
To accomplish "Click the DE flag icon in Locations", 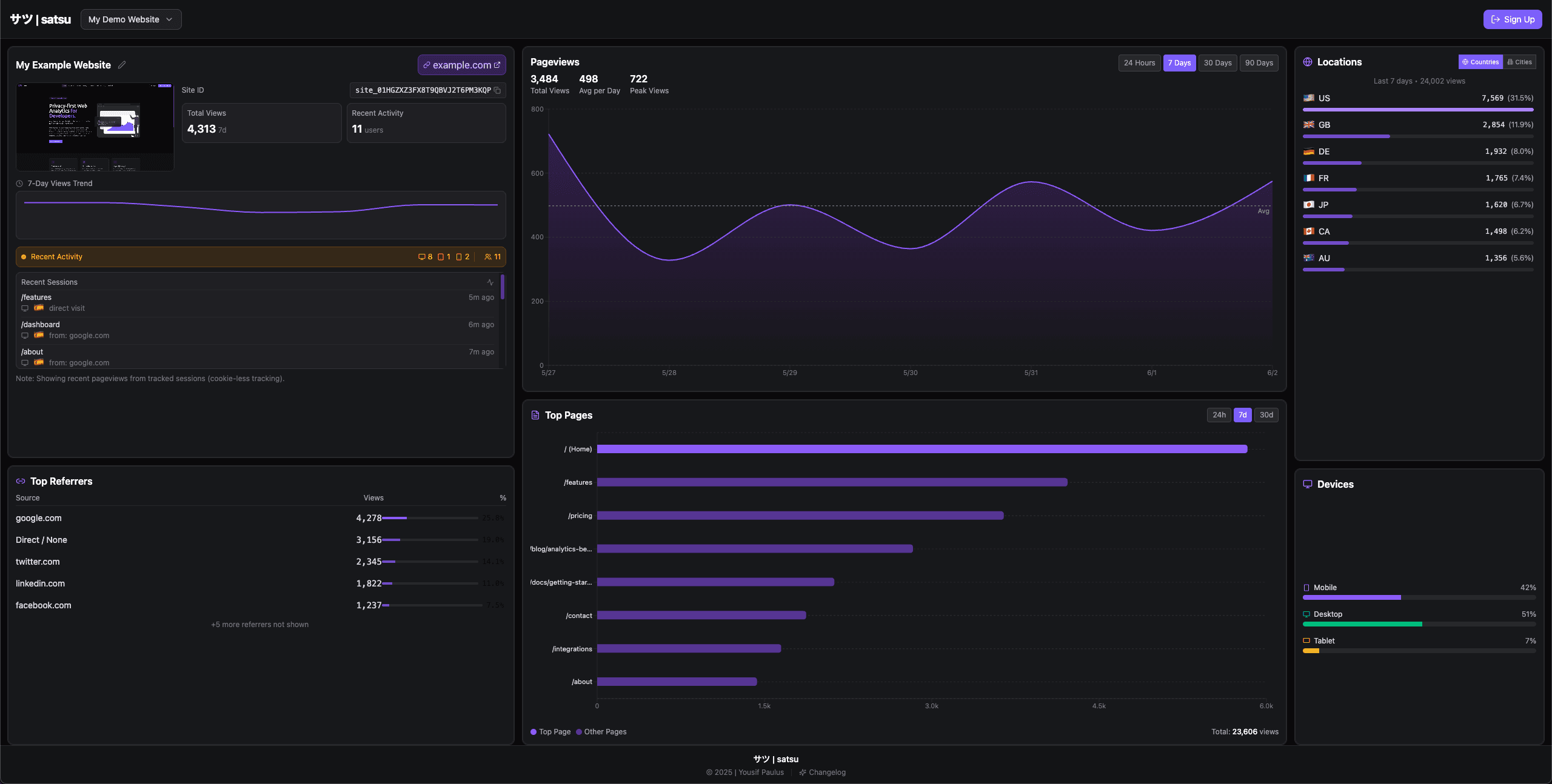I will (x=1309, y=151).
